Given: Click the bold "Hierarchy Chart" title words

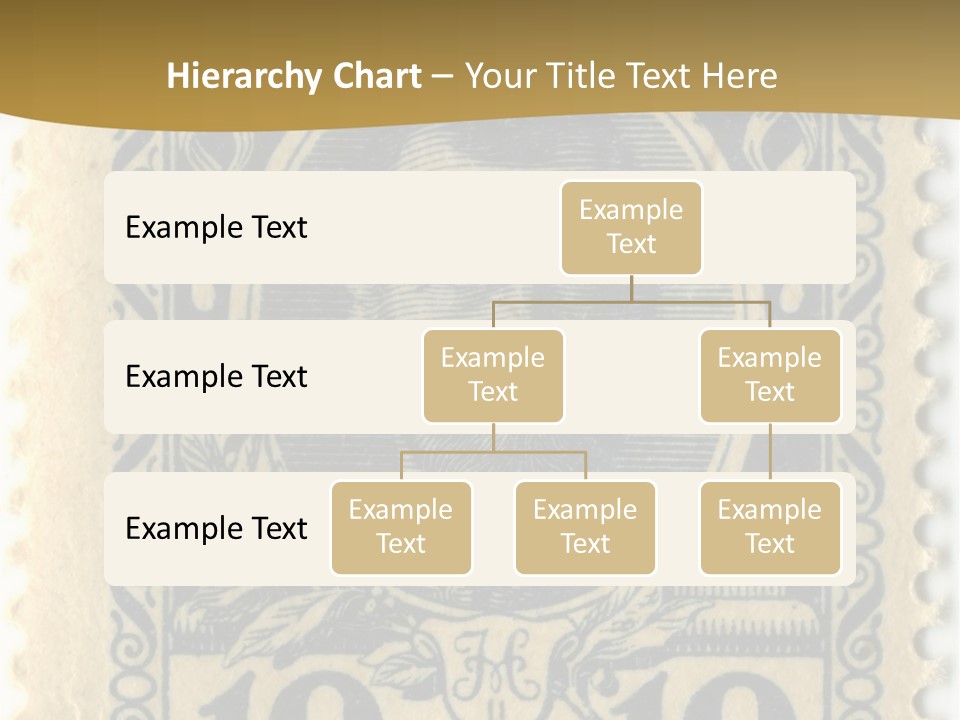Looking at the screenshot, I should click(293, 76).
